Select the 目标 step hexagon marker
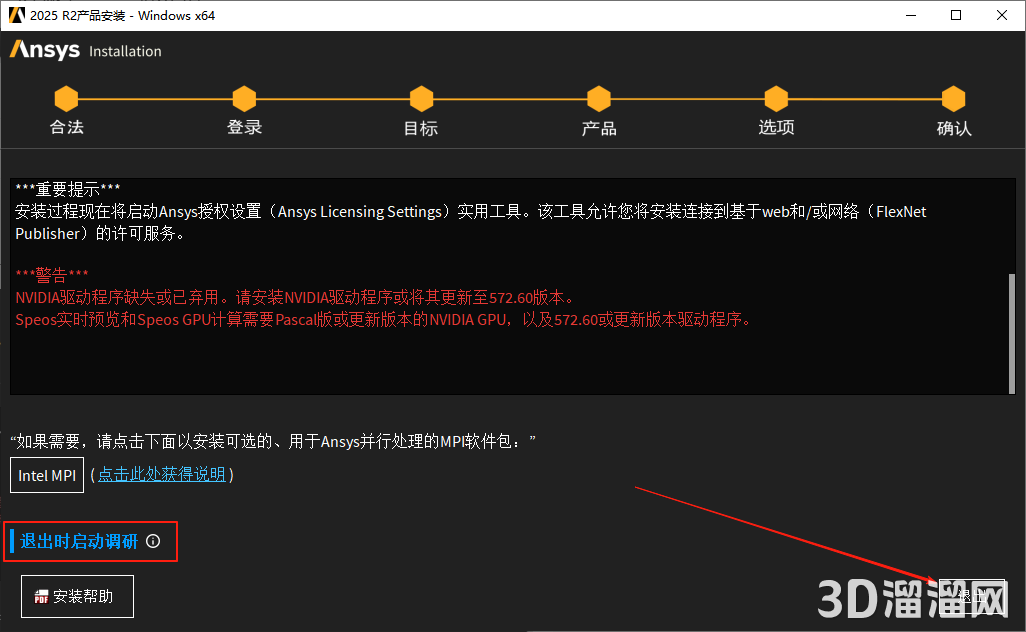 point(421,98)
